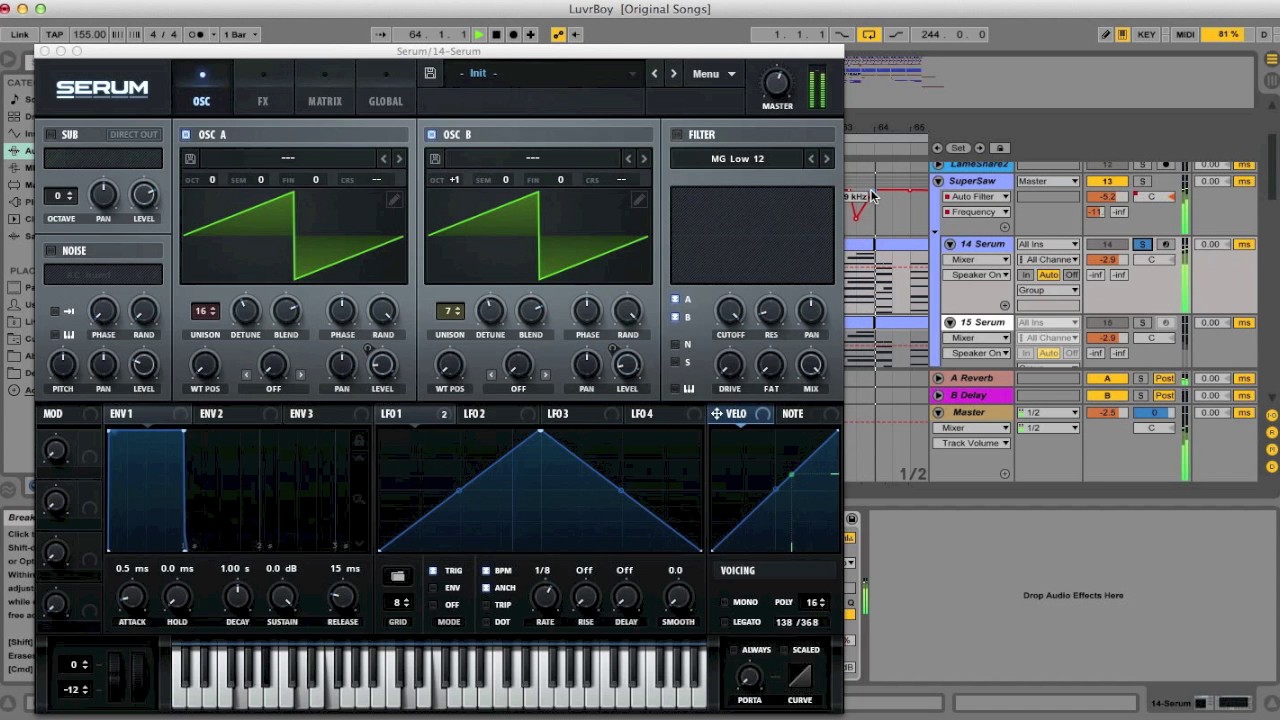Image resolution: width=1280 pixels, height=720 pixels.
Task: Disable OSC A
Action: coord(186,134)
